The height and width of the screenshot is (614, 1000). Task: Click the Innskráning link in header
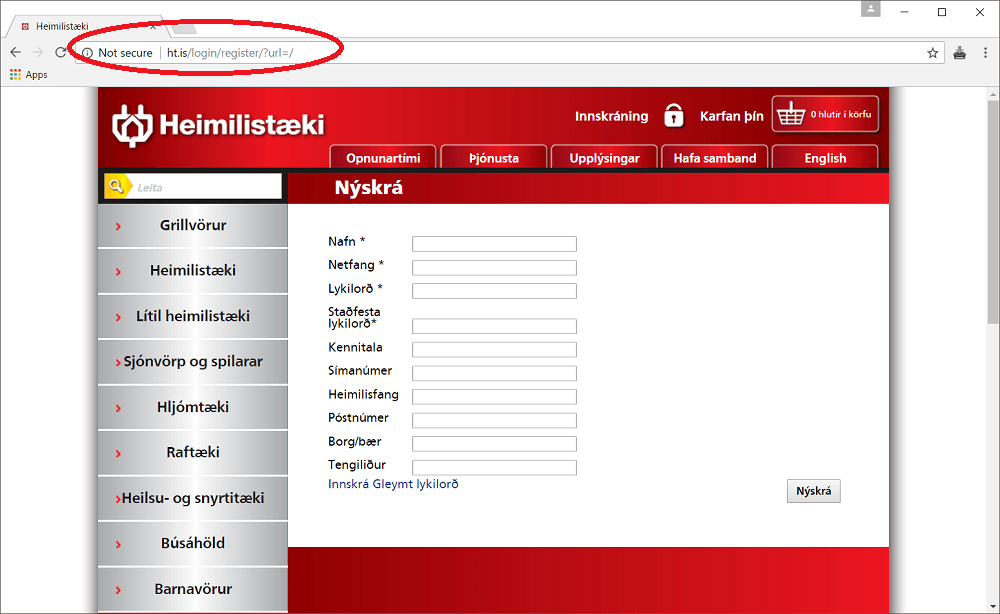tap(611, 116)
